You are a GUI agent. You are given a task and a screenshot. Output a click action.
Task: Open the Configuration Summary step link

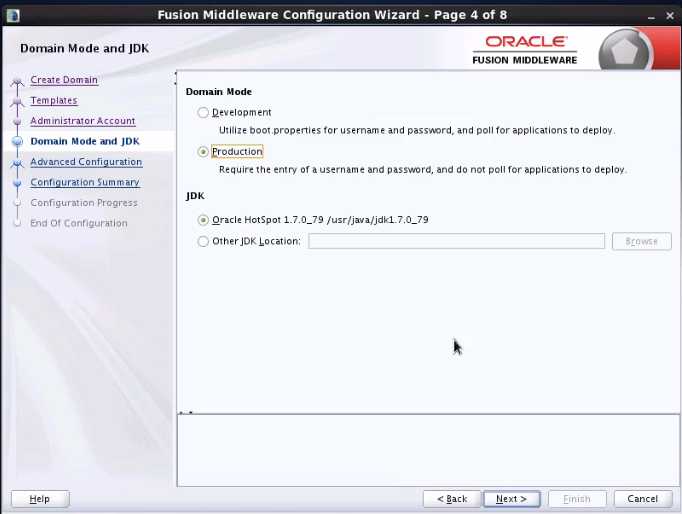[x=85, y=182]
